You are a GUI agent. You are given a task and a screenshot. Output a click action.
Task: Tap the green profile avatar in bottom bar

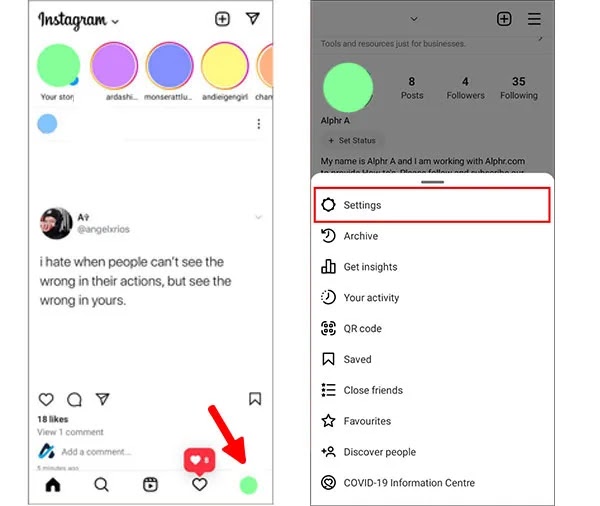[x=248, y=485]
